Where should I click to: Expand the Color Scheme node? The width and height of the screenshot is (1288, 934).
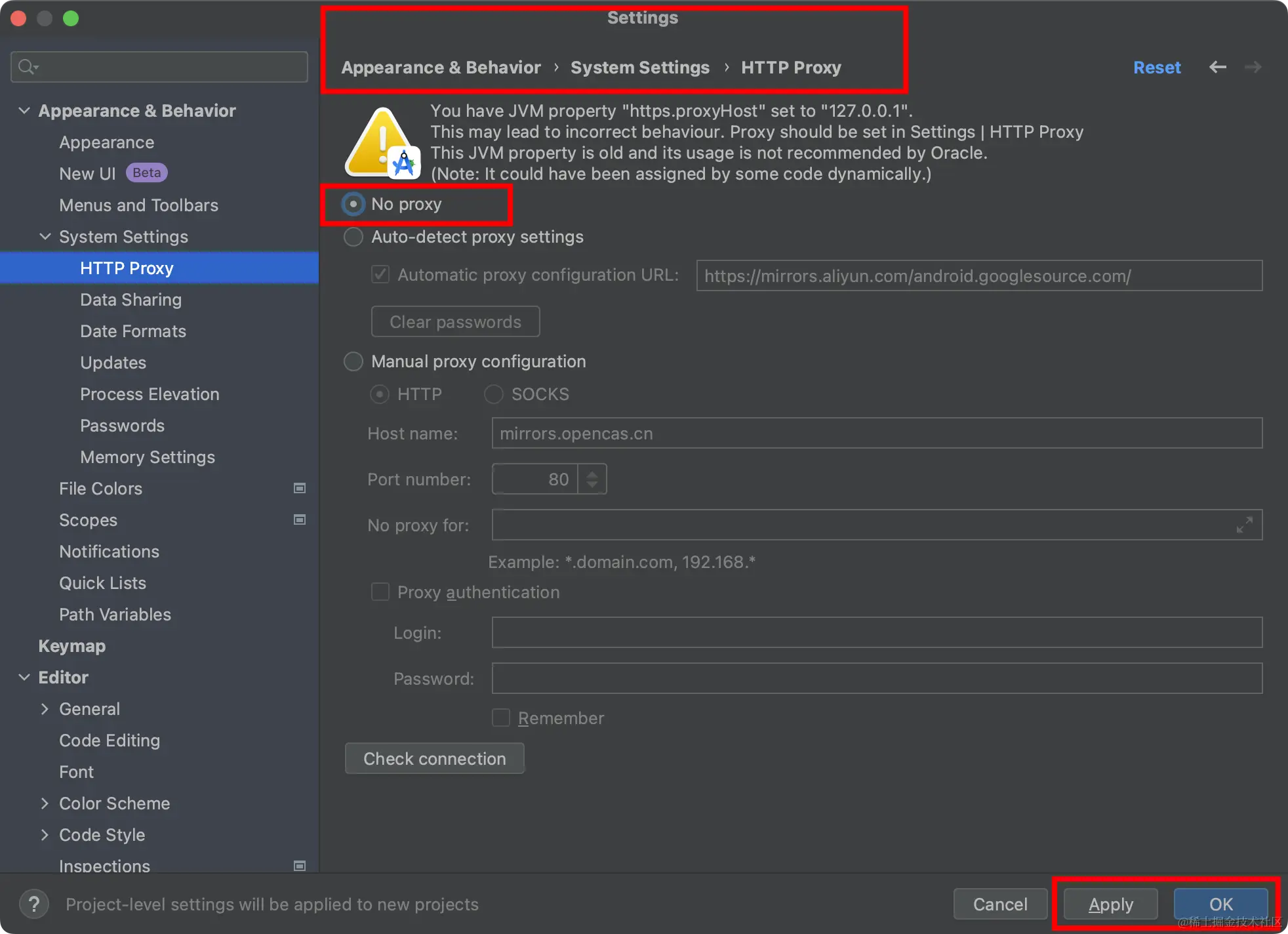point(45,803)
